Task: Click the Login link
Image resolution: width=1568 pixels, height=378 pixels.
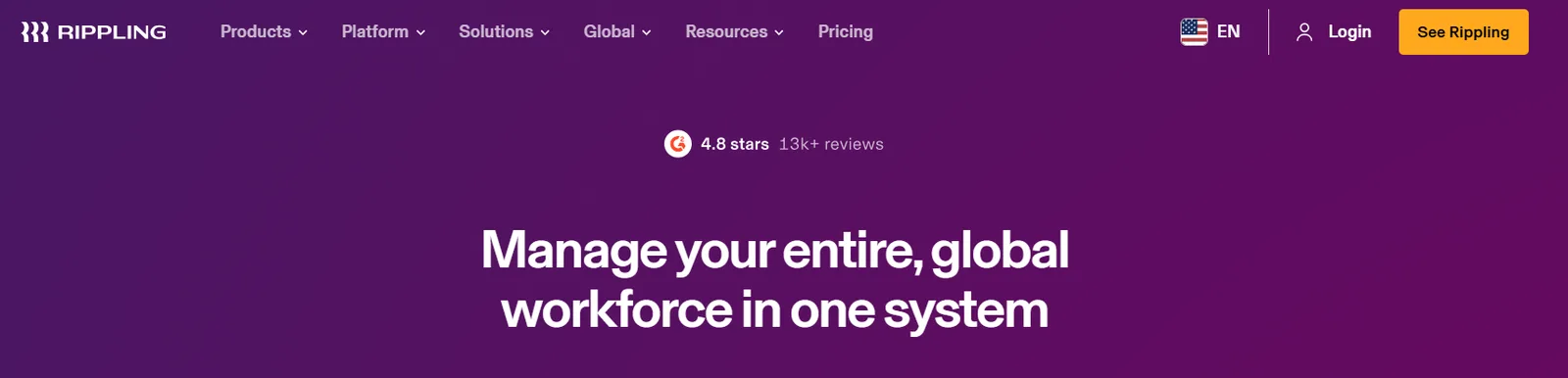Action: pos(1349,32)
